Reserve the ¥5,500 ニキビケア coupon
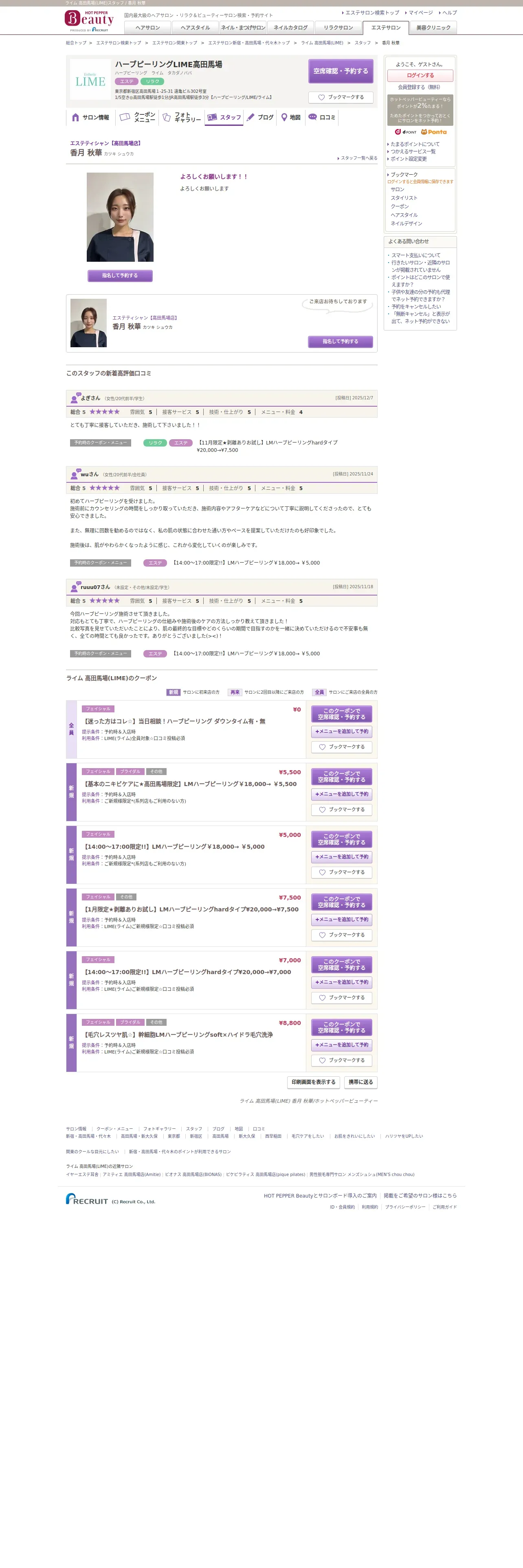This screenshot has height=1568, width=523. coord(342,777)
